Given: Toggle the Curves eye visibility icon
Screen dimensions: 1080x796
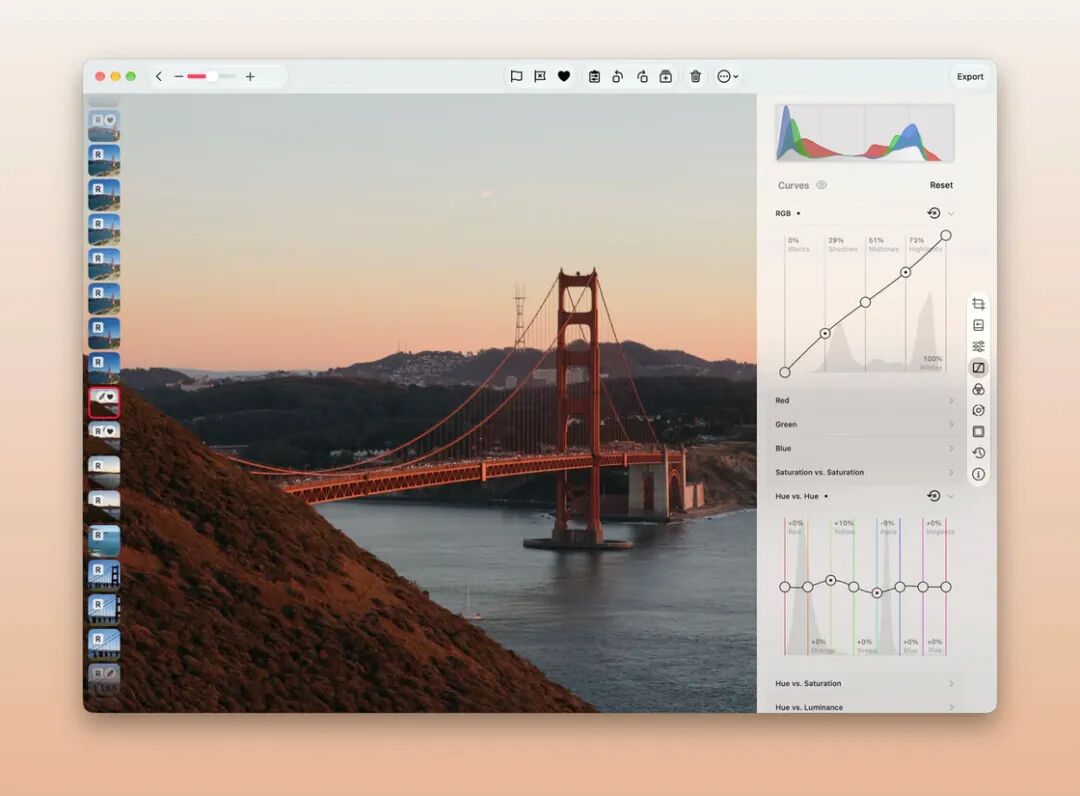Looking at the screenshot, I should pos(822,185).
